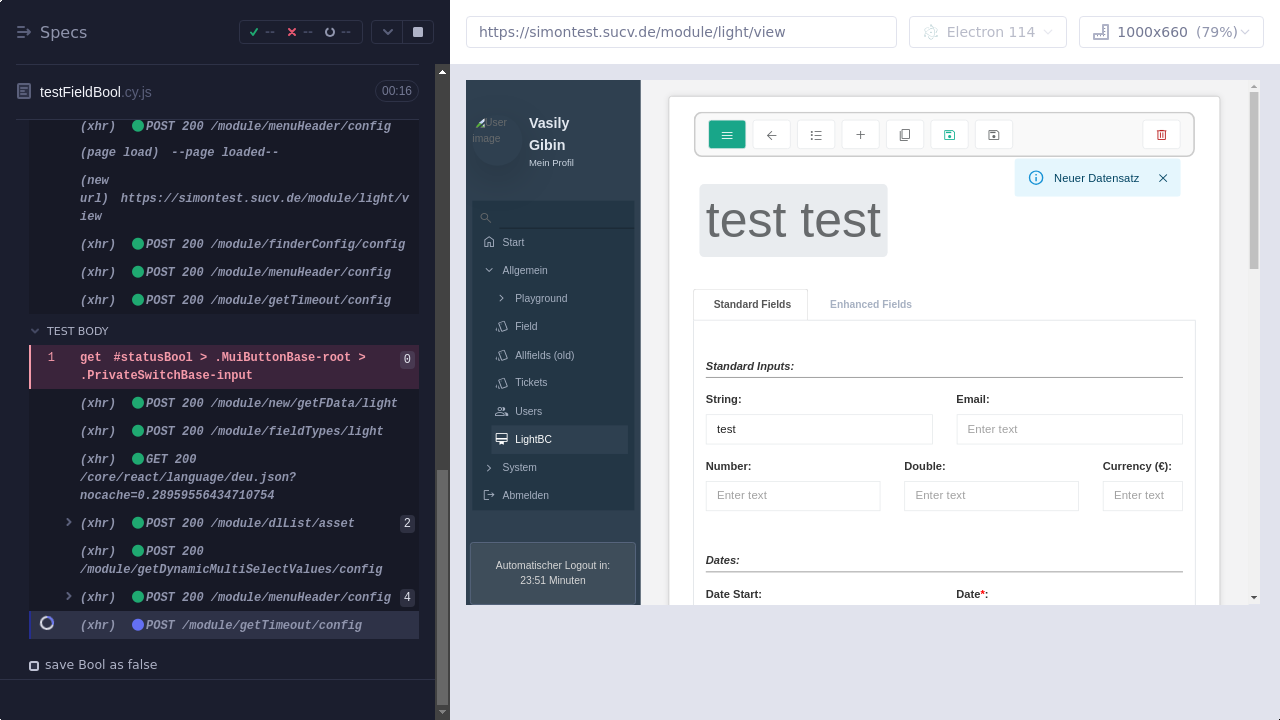Click the green hamburger menu button
The width and height of the screenshot is (1280, 720).
click(x=727, y=135)
